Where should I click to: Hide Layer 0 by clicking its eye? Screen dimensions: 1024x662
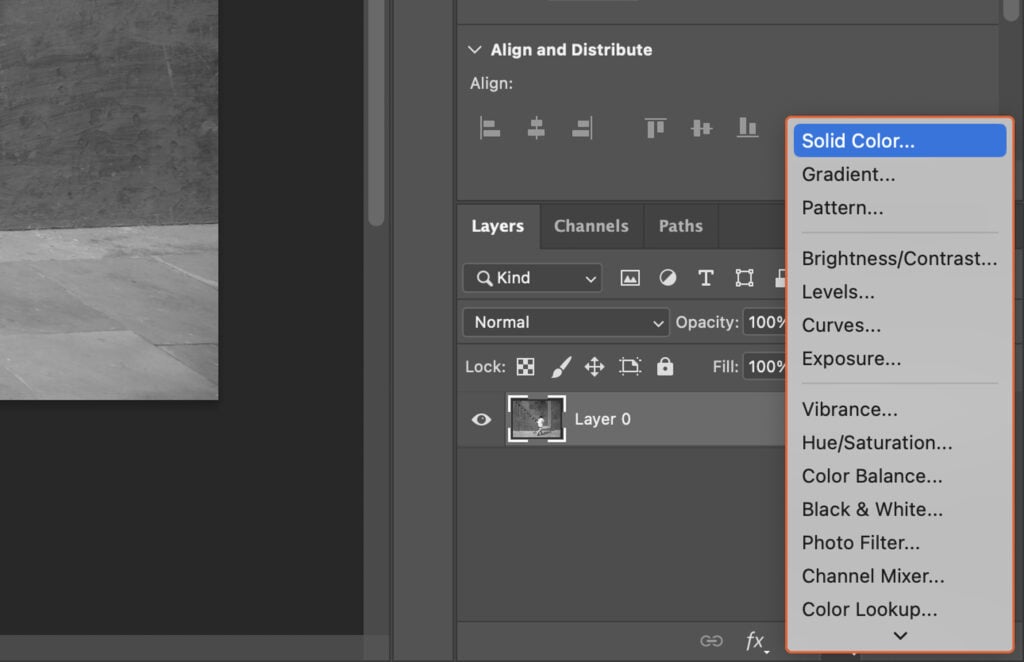point(481,419)
